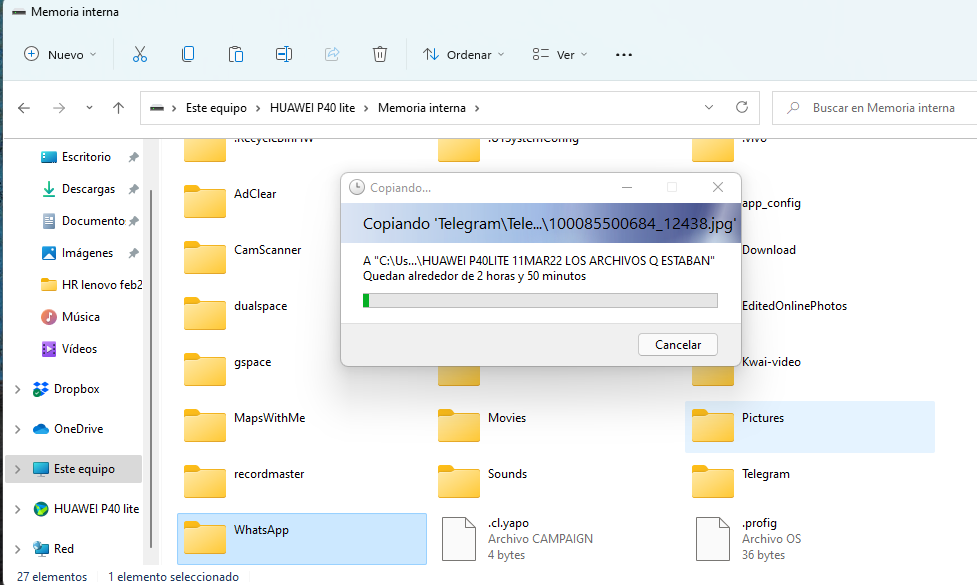Image resolution: width=977 pixels, height=585 pixels.
Task: Open Música in the sidebar
Action: (70, 316)
